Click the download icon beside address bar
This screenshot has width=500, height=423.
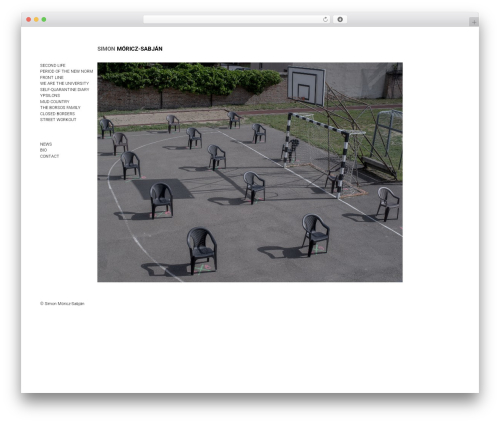[x=340, y=19]
